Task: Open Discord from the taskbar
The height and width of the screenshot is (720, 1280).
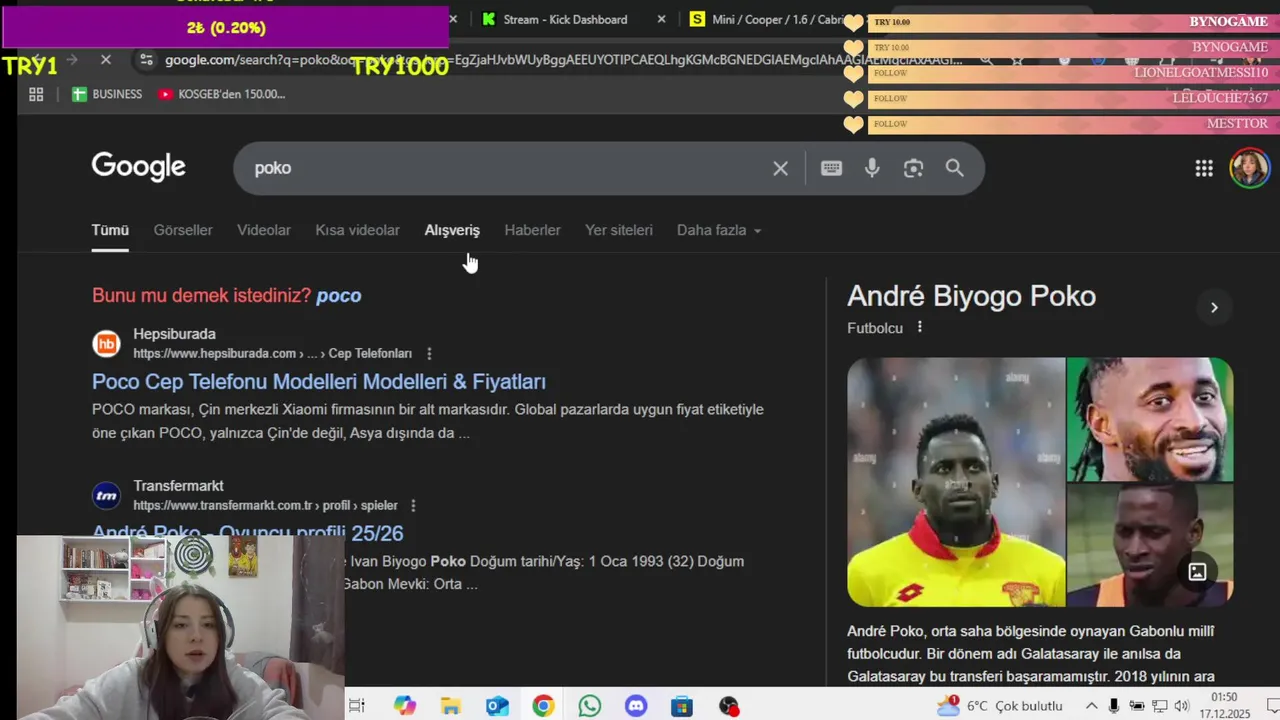Action: (636, 706)
